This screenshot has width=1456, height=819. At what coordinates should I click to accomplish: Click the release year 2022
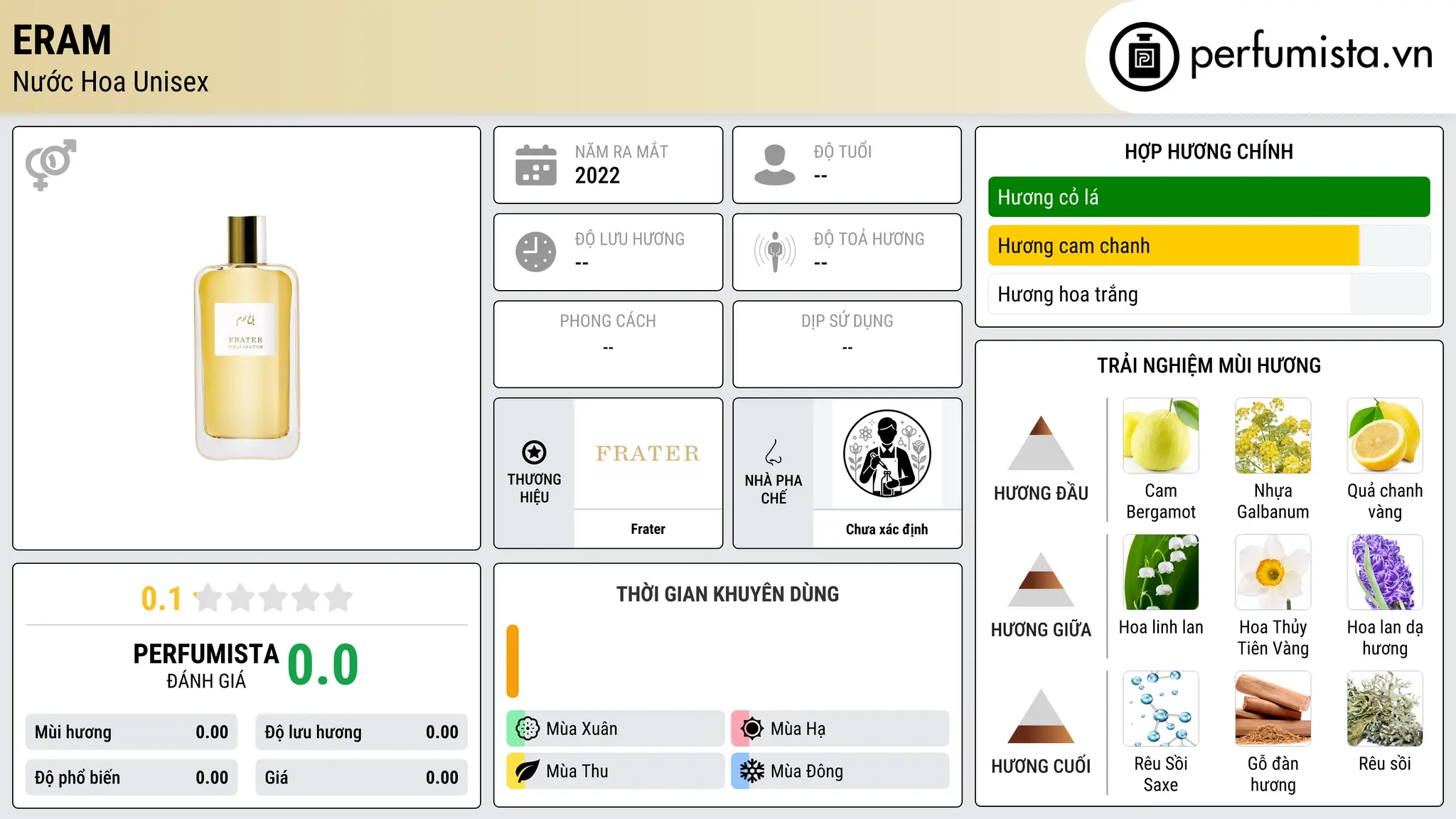(597, 176)
